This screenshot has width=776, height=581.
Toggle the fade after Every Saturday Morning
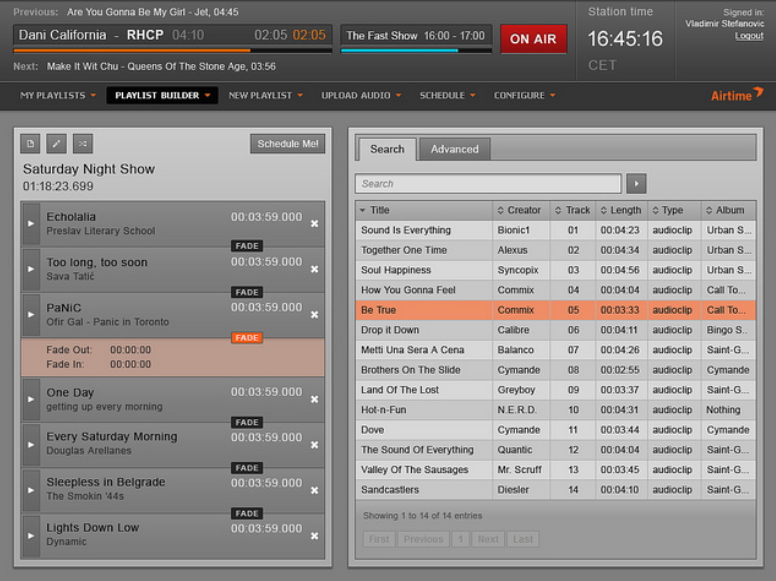pyautogui.click(x=247, y=468)
